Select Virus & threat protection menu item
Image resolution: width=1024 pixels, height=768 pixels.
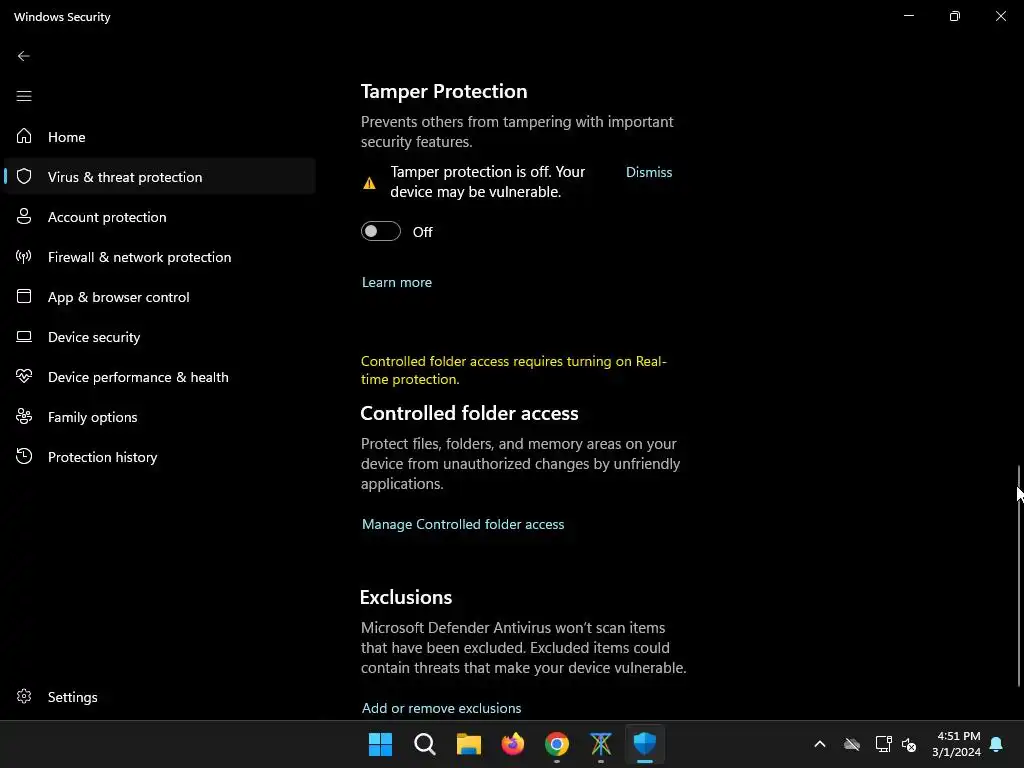(x=159, y=176)
